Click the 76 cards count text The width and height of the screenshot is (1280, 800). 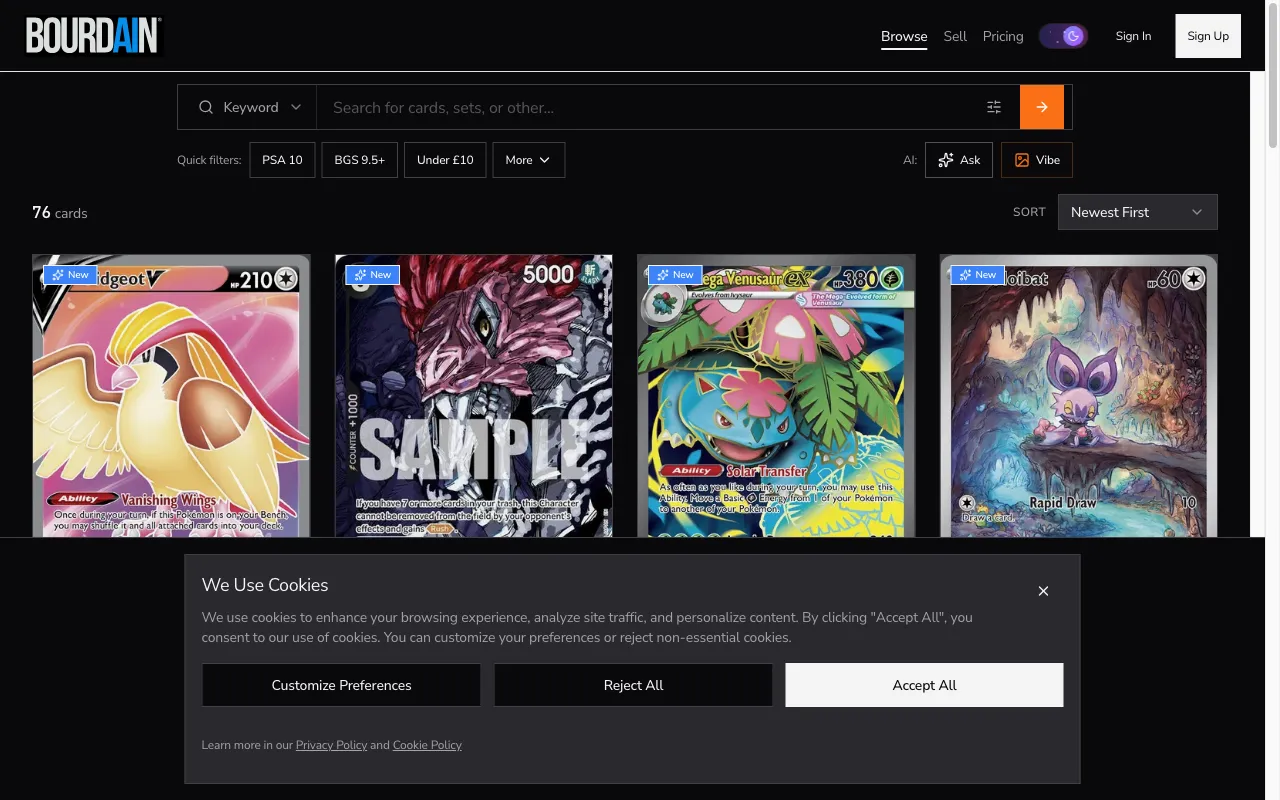60,212
